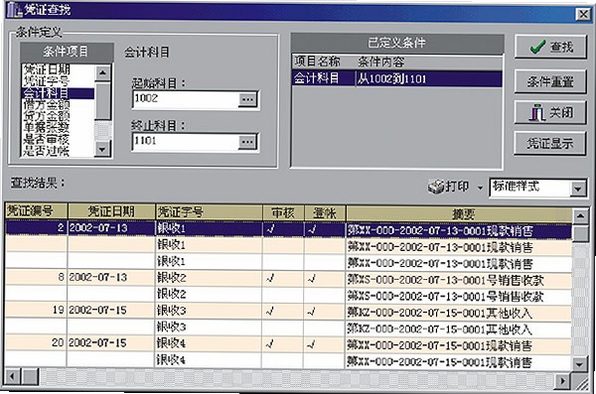Click the 审核 checkmark in voucher 19 row
Image resolution: width=596 pixels, height=394 pixels.
point(271,312)
